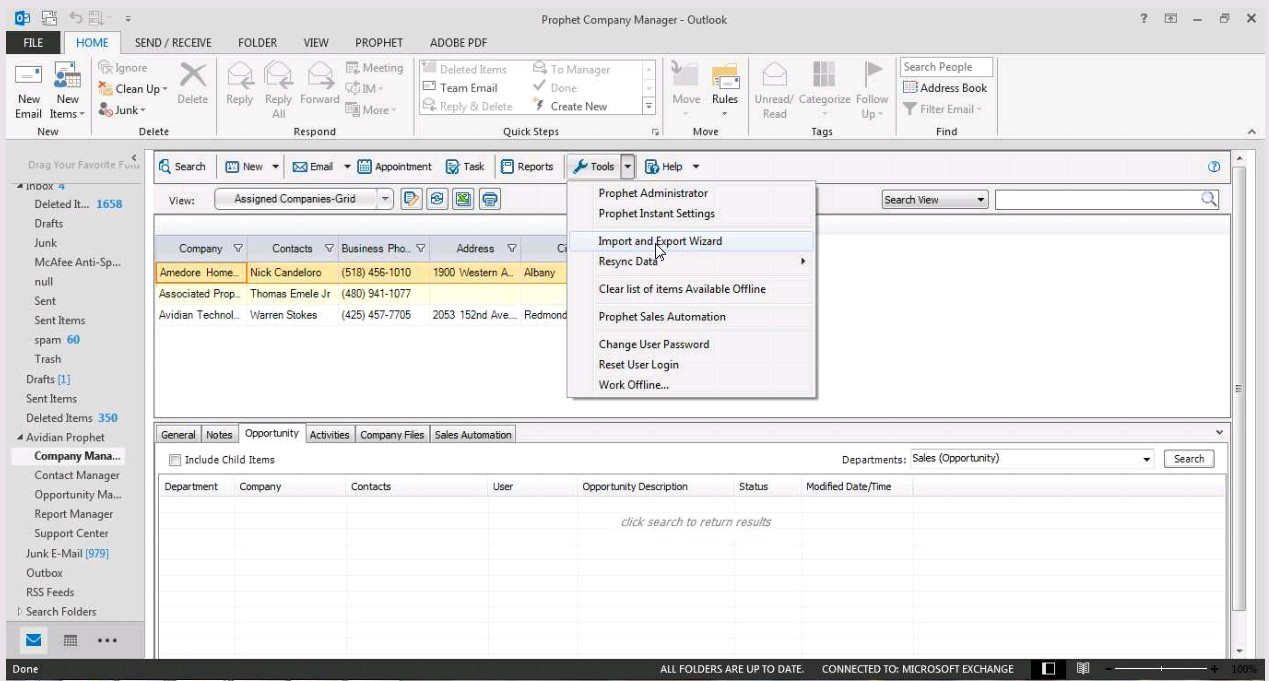
Task: Click the Tools wrench button
Action: click(593, 167)
